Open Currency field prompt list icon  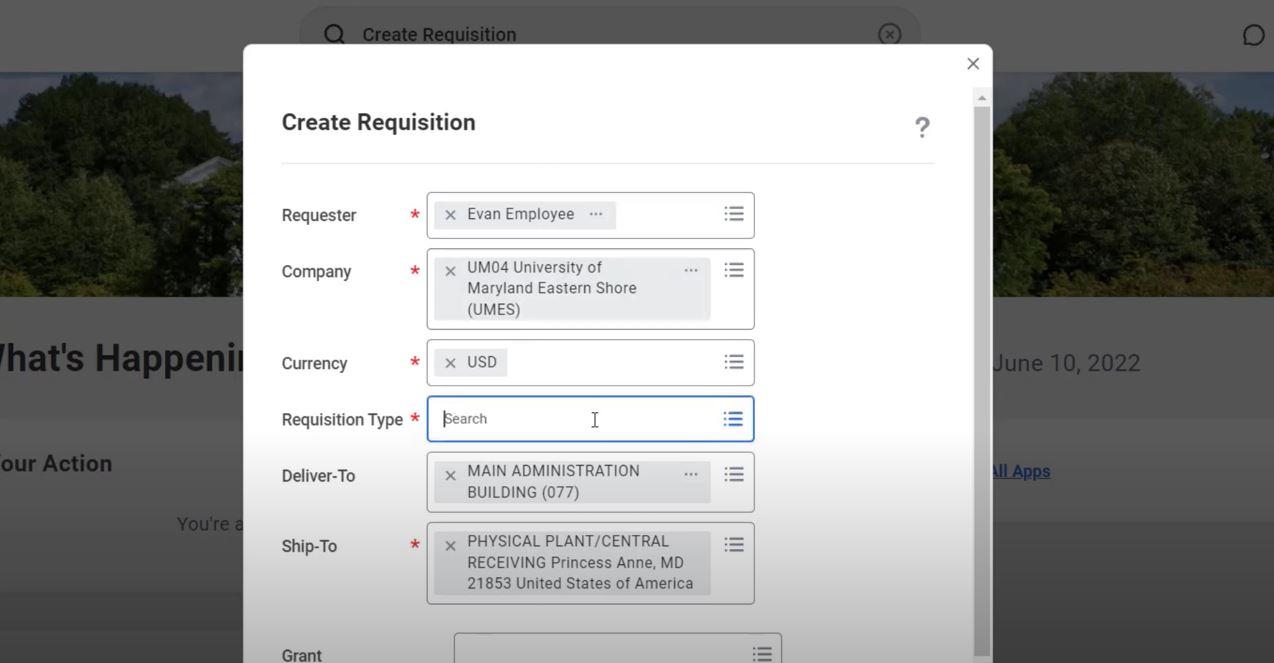pyautogui.click(x=733, y=362)
